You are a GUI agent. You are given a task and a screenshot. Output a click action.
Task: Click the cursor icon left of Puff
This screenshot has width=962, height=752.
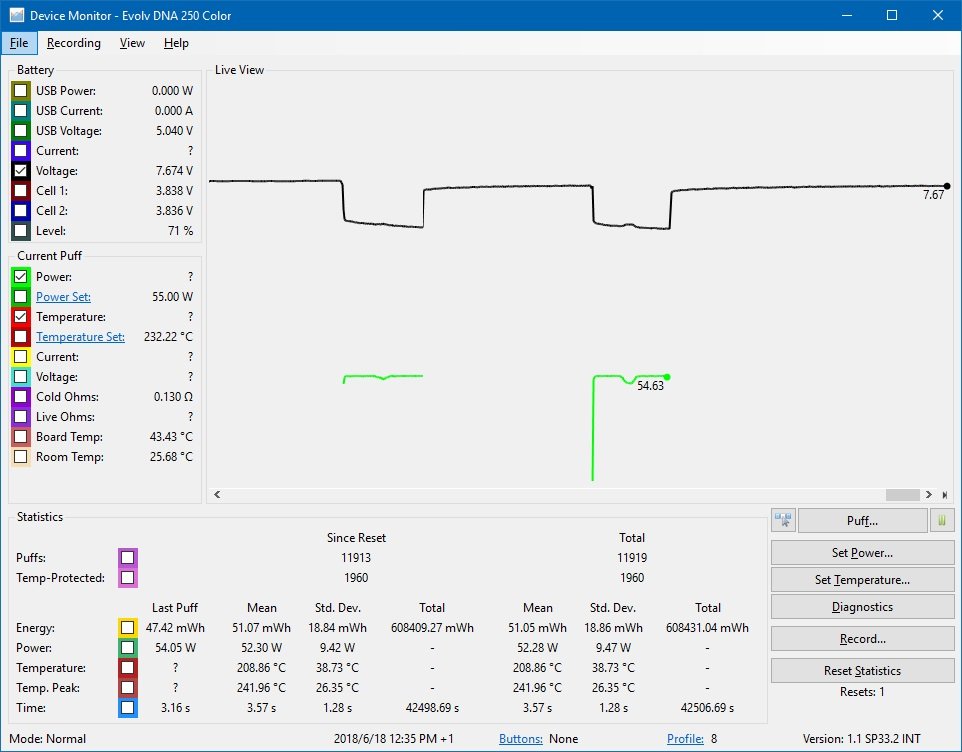coord(783,520)
